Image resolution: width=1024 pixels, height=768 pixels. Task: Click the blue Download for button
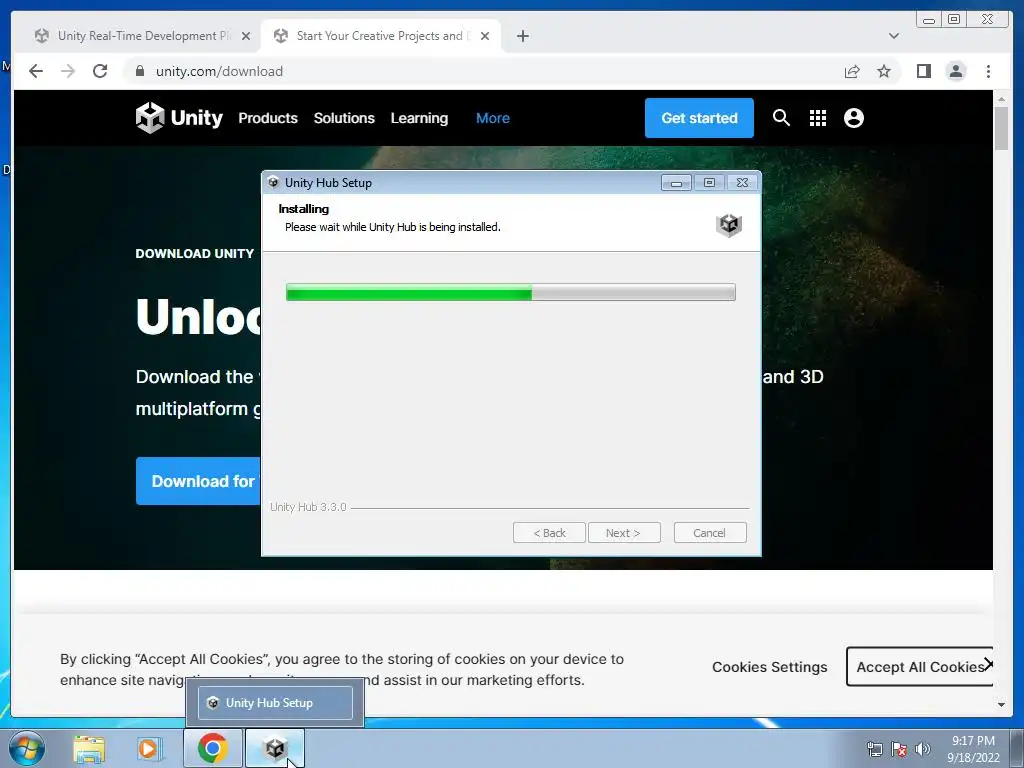coord(199,481)
